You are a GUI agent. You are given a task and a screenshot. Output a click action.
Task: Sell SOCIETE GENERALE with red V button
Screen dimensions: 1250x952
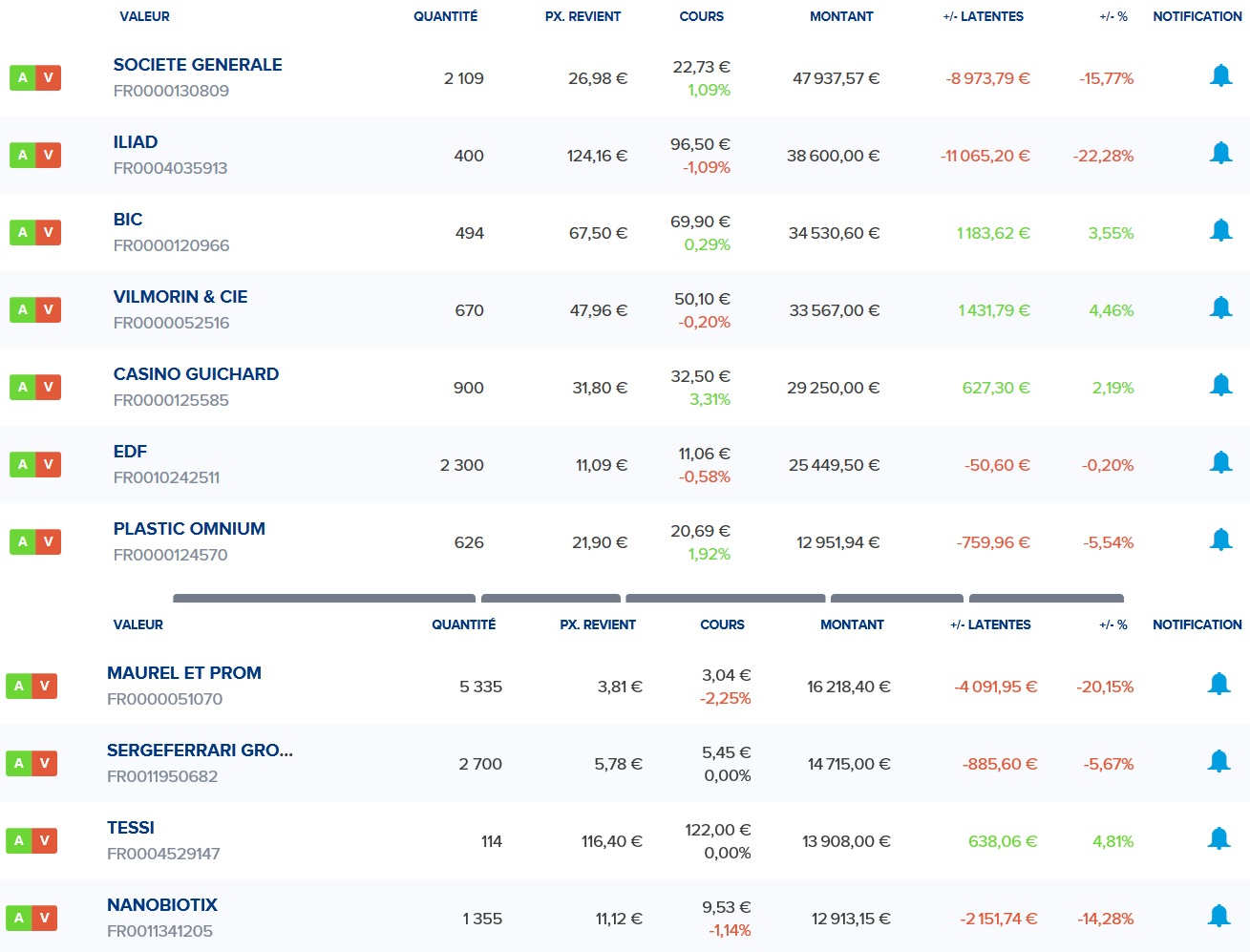(49, 78)
